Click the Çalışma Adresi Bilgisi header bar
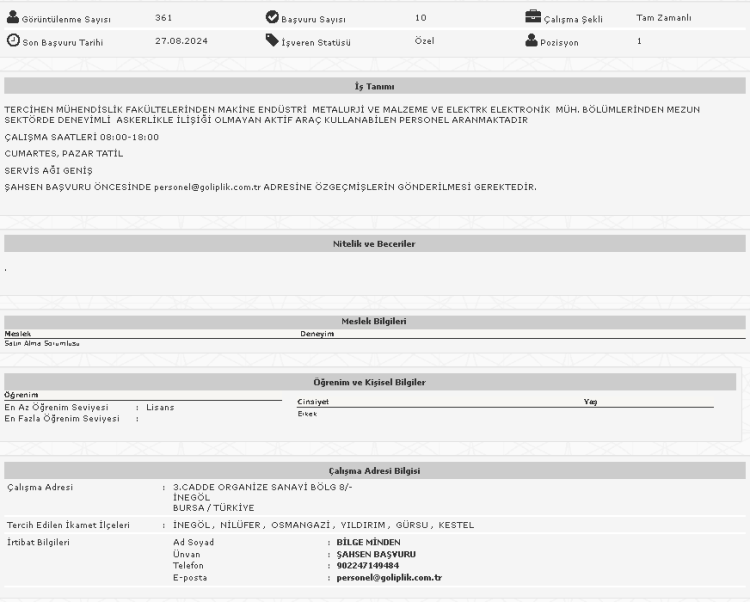This screenshot has width=750, height=602. (374, 471)
